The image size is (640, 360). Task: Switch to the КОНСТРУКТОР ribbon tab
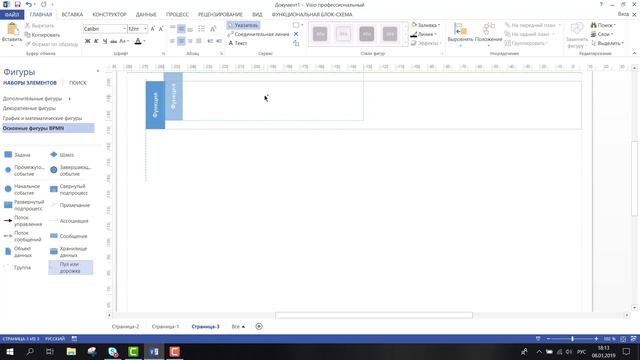point(109,14)
